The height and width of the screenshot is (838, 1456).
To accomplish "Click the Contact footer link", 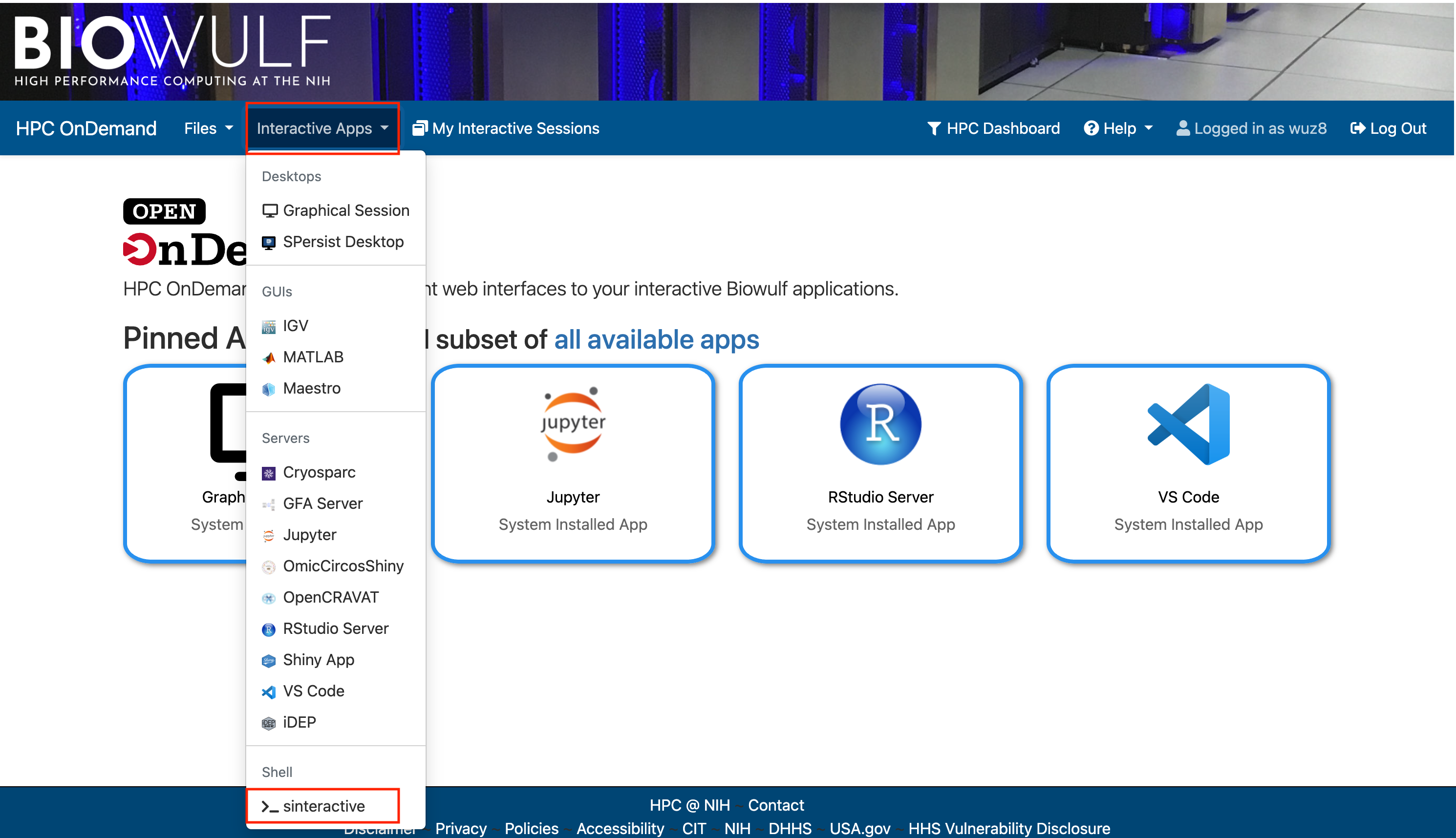I will [x=776, y=806].
